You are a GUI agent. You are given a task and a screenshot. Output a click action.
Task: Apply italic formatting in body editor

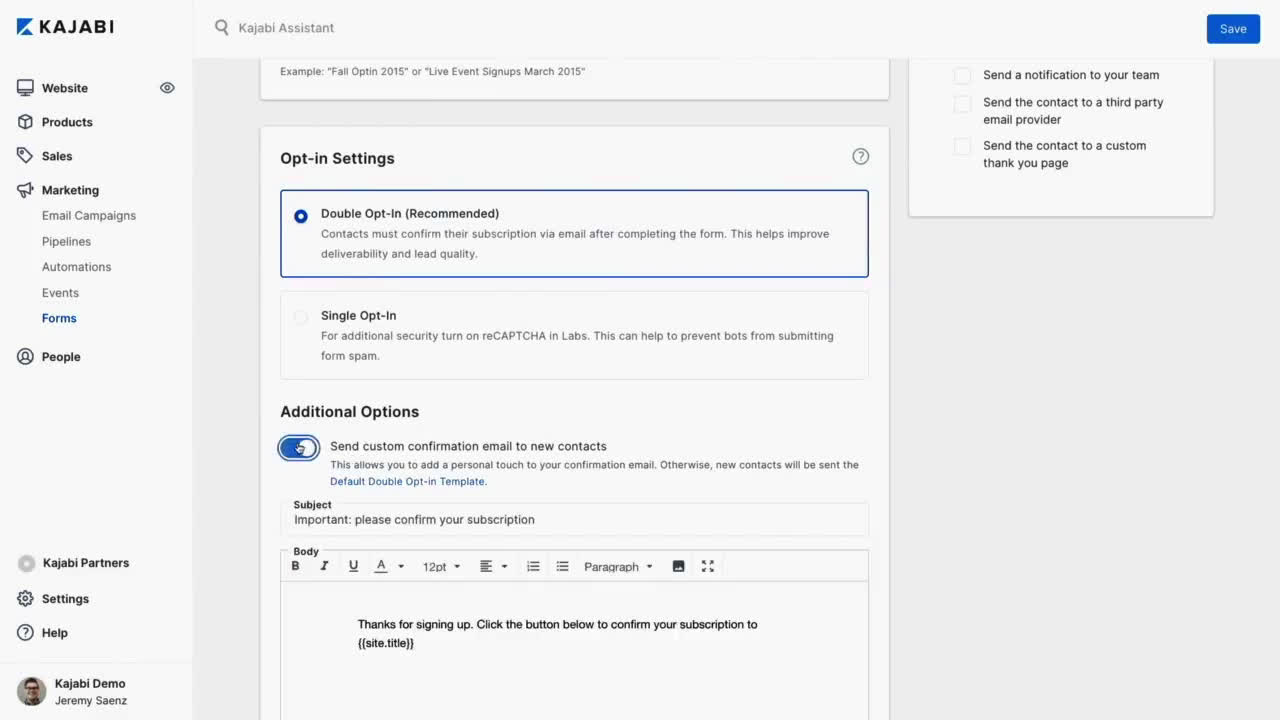click(324, 566)
